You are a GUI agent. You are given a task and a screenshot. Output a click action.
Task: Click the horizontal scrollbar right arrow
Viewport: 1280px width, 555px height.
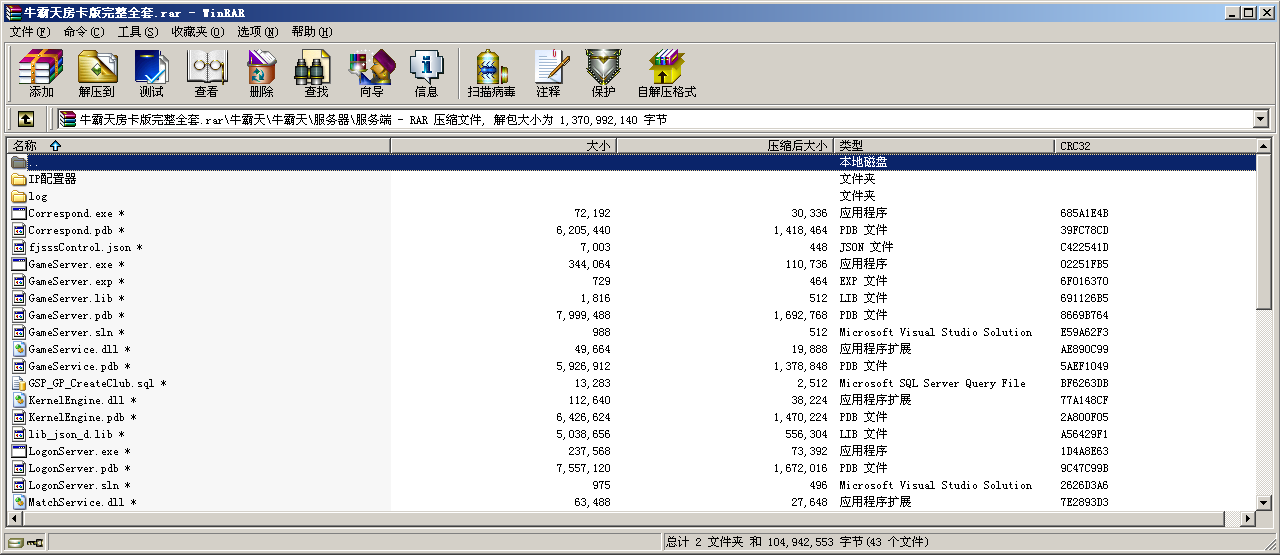coord(1247,519)
